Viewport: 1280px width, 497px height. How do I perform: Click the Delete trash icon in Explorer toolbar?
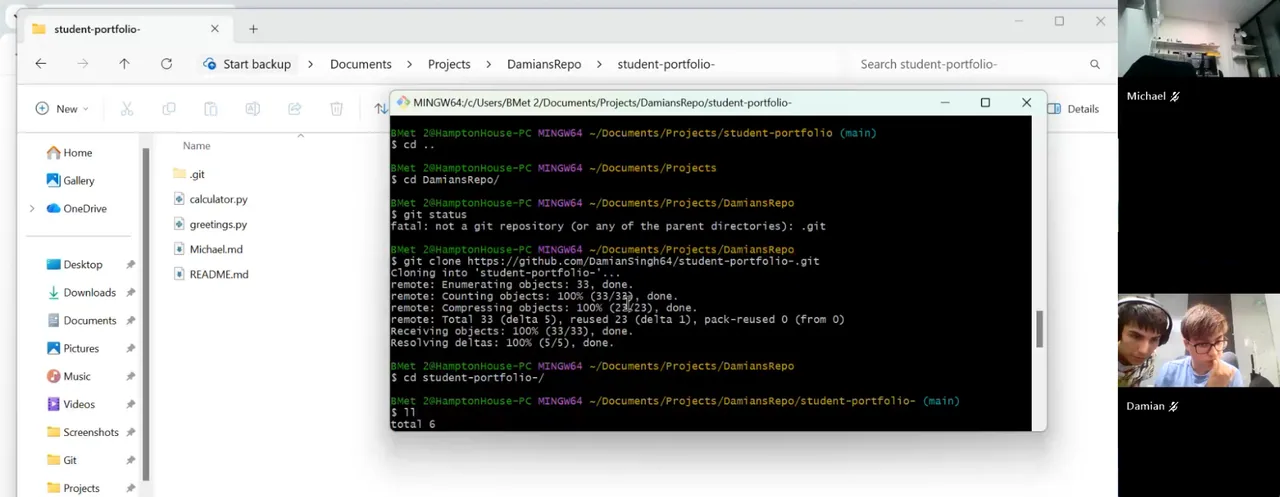click(337, 109)
